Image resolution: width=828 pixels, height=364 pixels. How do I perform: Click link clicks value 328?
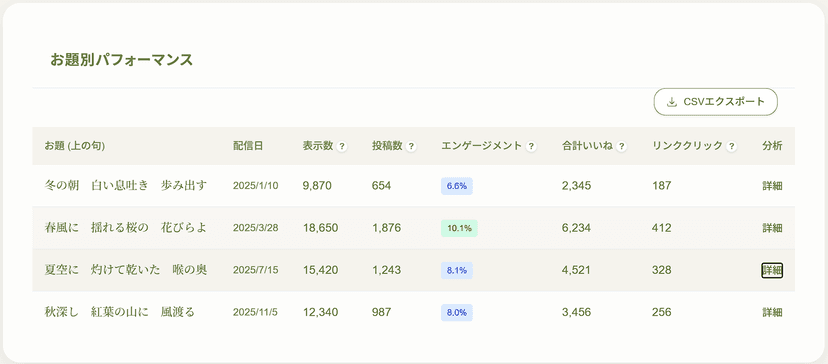click(662, 270)
